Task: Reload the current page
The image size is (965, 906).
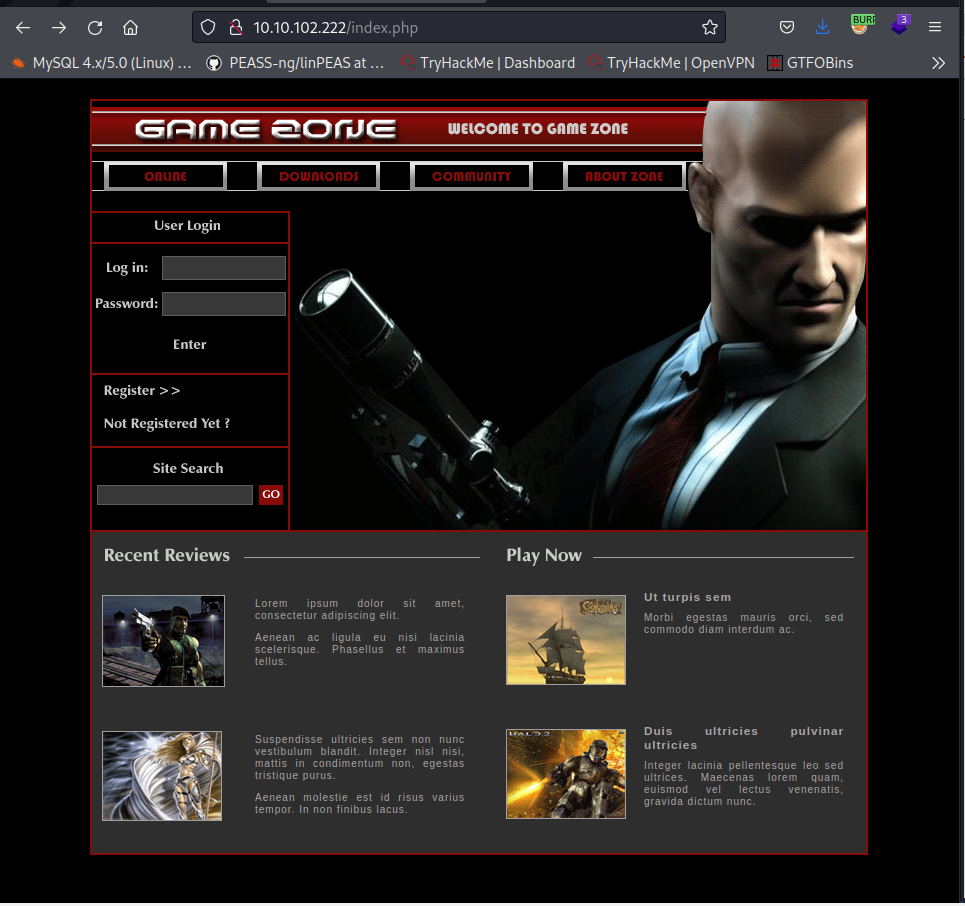Action: [x=94, y=27]
